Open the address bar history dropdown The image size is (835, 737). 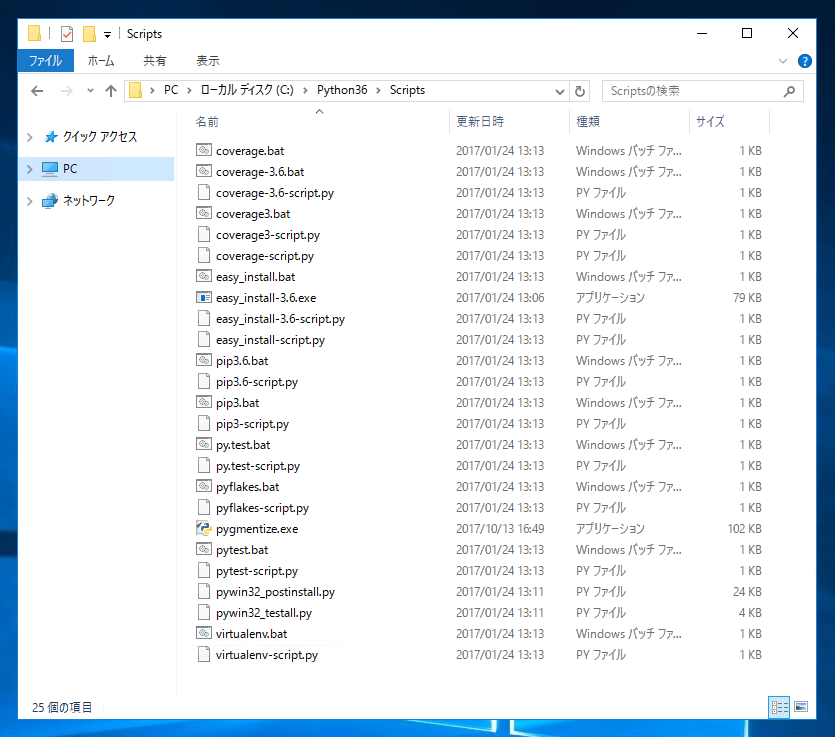coord(560,90)
